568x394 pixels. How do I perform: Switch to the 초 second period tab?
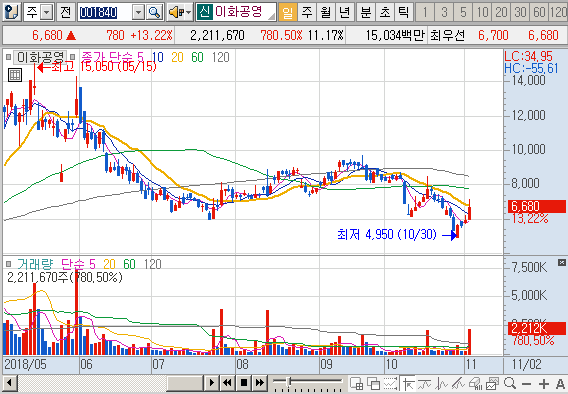coord(384,12)
